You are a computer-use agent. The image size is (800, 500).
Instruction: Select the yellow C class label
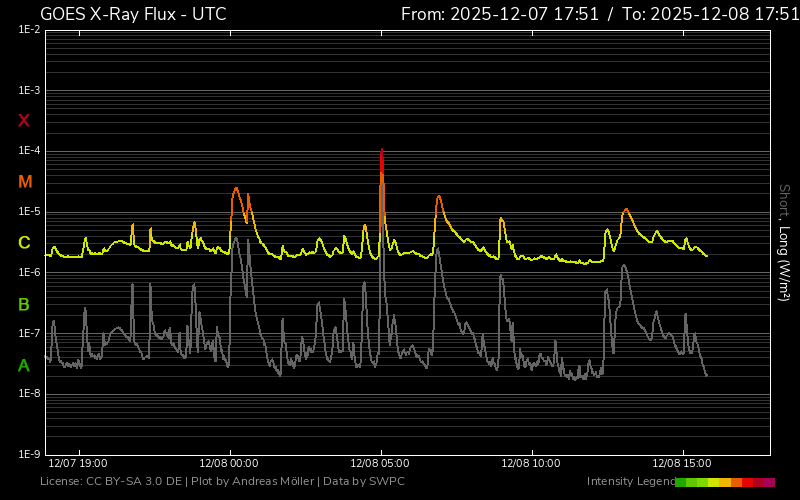pyautogui.click(x=24, y=243)
